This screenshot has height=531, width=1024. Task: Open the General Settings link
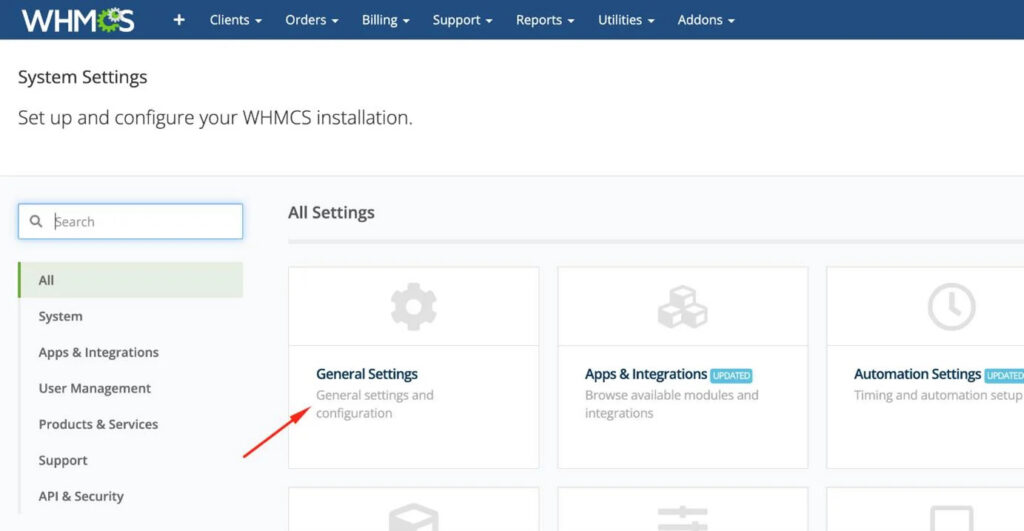pos(367,374)
